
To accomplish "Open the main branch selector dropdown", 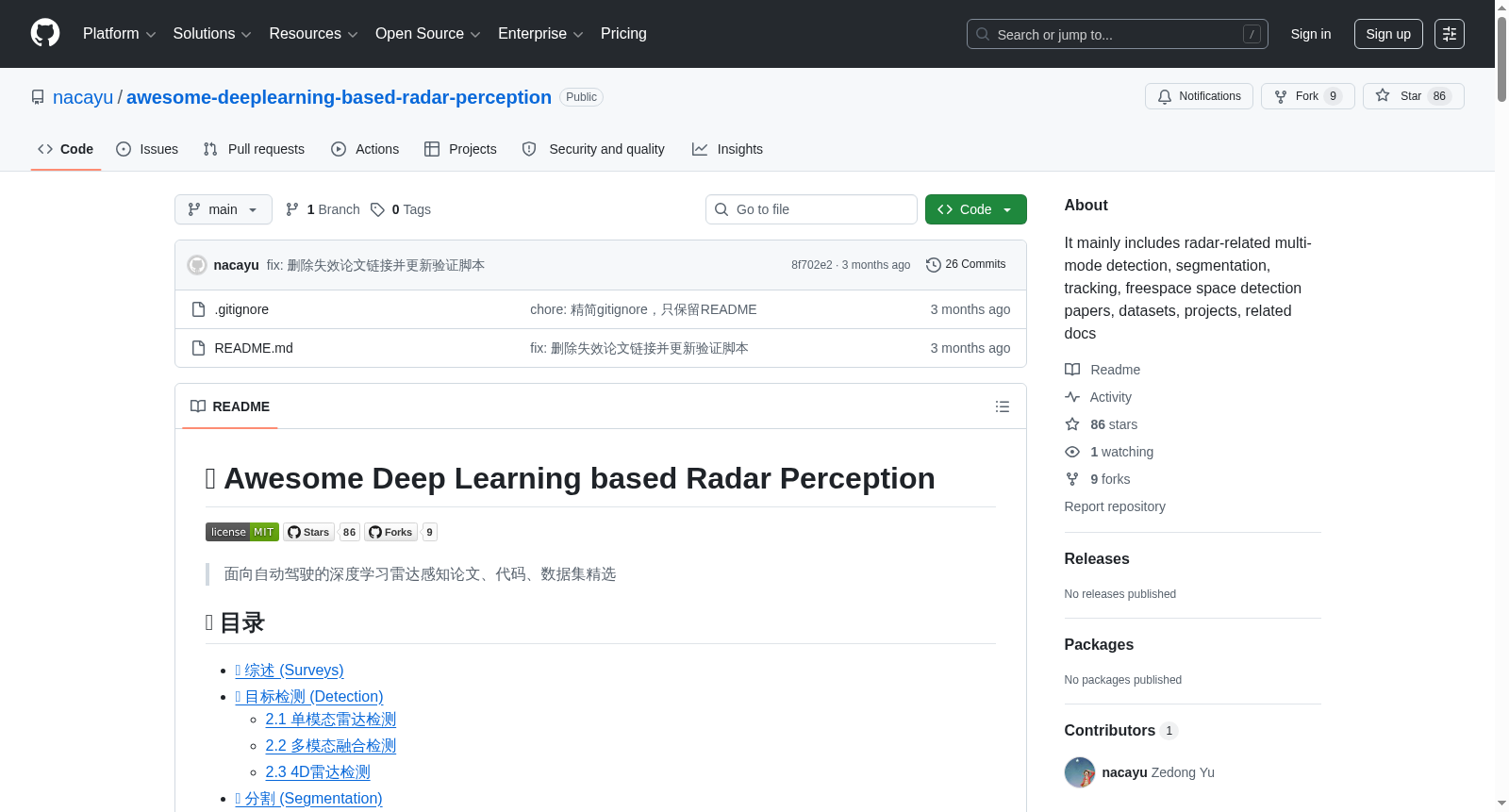I will [224, 209].
